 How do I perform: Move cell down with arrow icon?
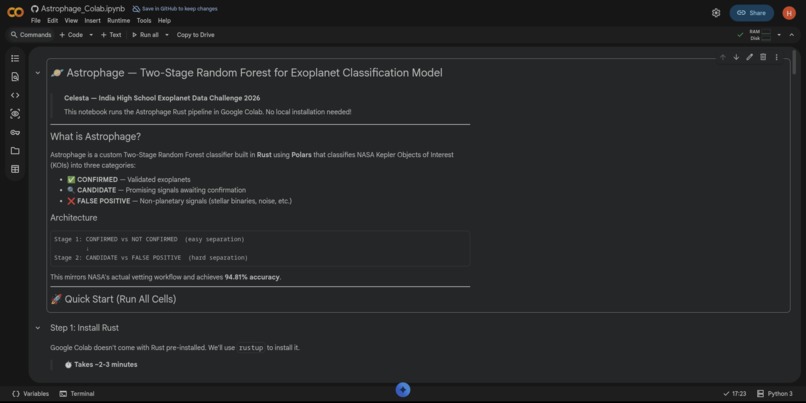[x=736, y=57]
